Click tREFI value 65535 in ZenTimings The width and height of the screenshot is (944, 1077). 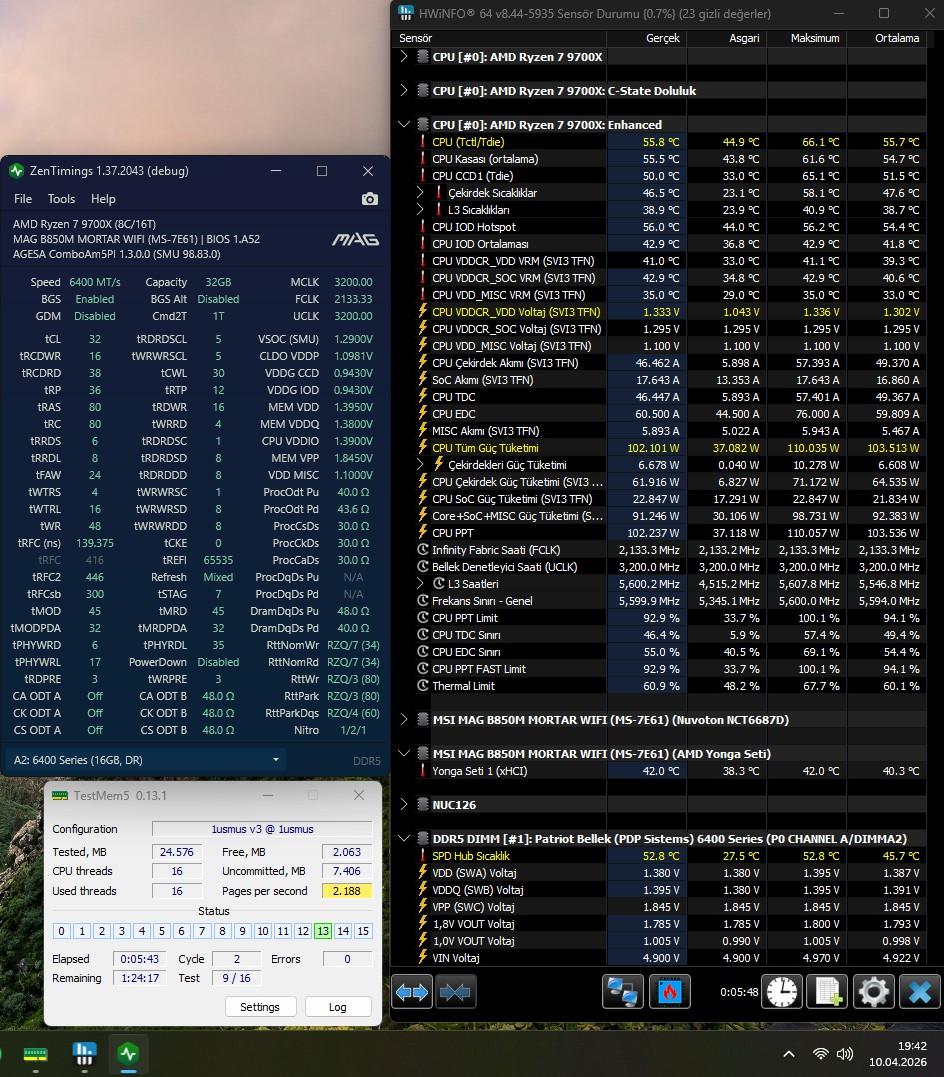pyautogui.click(x=218, y=560)
